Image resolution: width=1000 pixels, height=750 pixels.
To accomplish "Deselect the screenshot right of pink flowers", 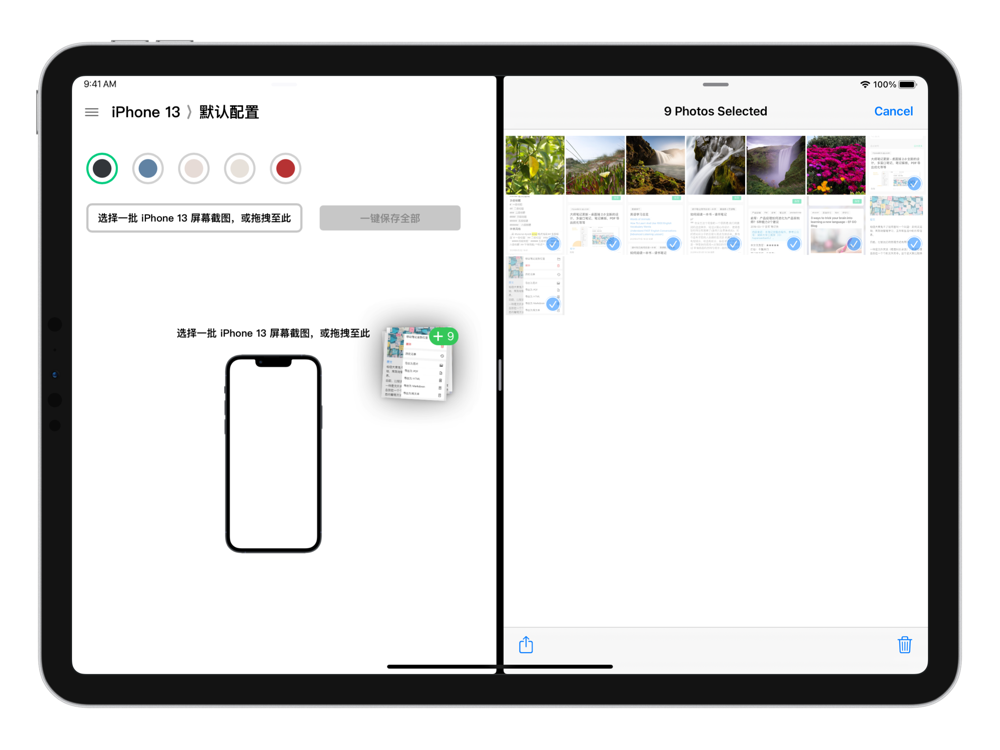I will click(x=896, y=165).
